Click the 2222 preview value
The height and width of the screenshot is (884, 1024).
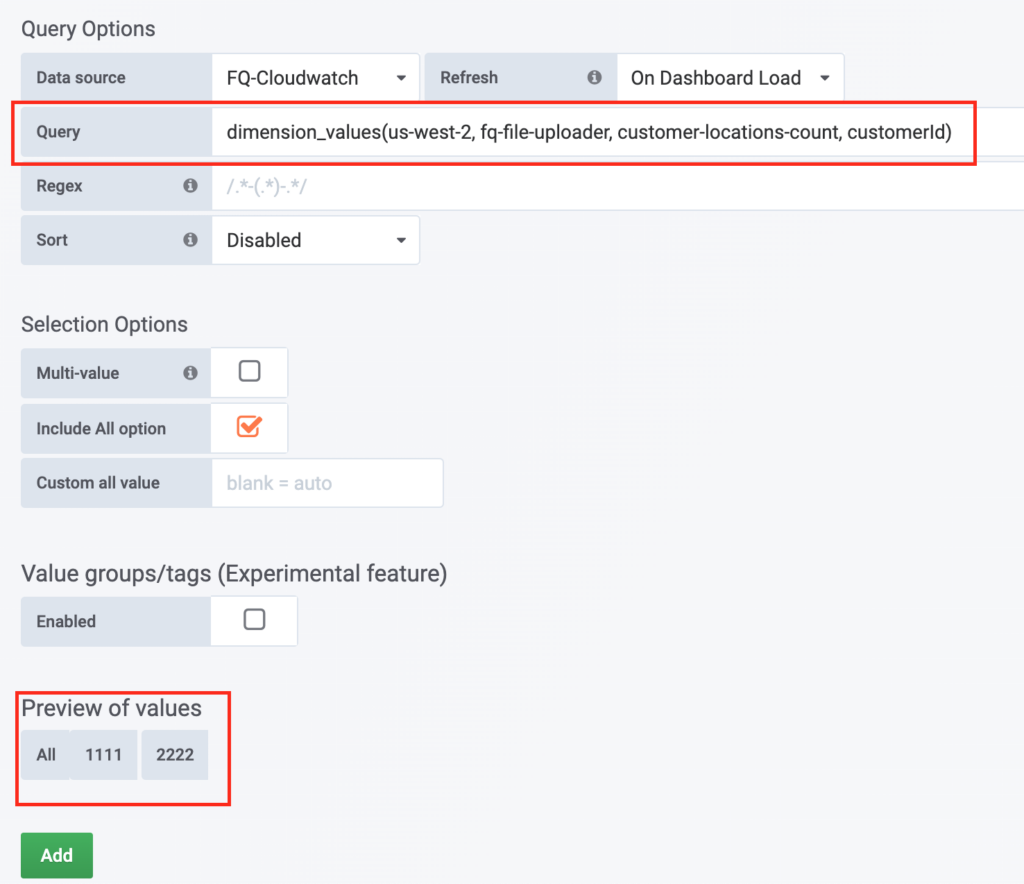[175, 755]
